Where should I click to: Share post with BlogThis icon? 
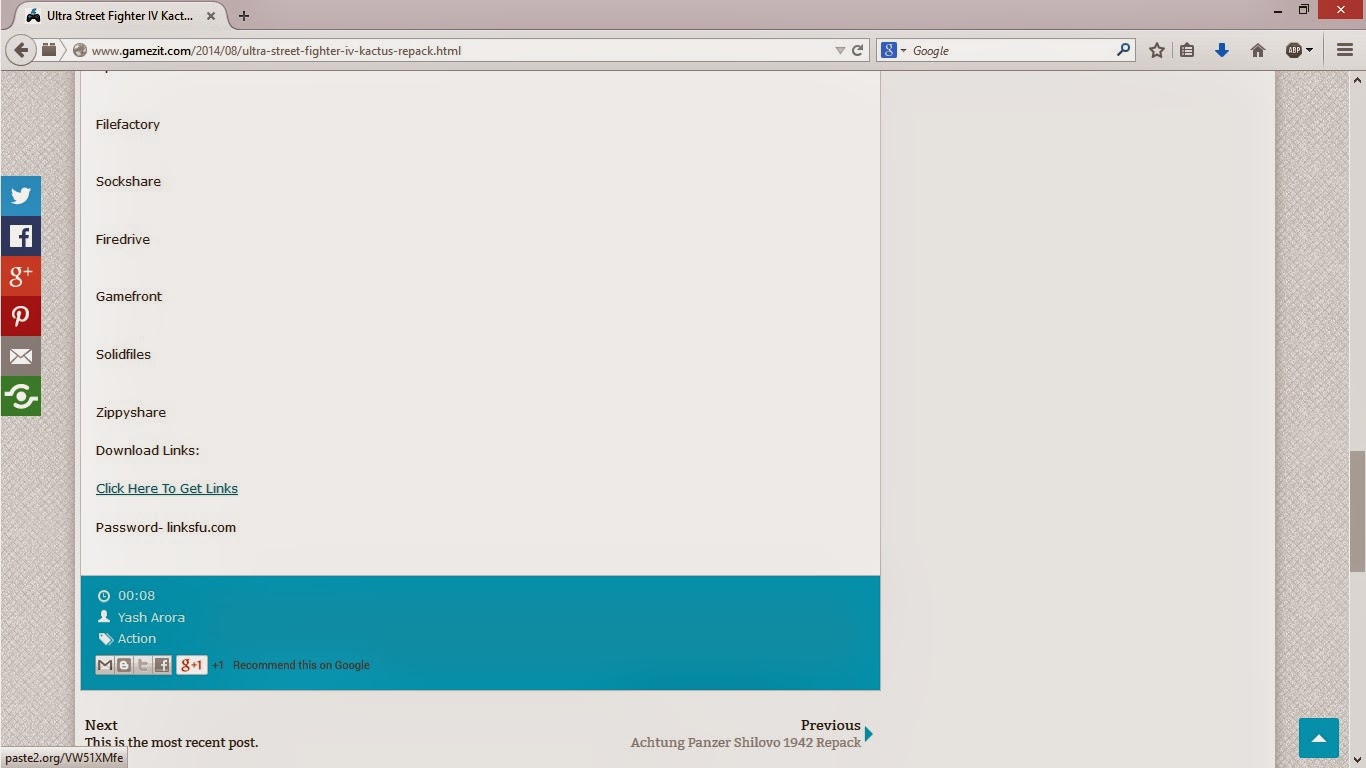pos(124,665)
